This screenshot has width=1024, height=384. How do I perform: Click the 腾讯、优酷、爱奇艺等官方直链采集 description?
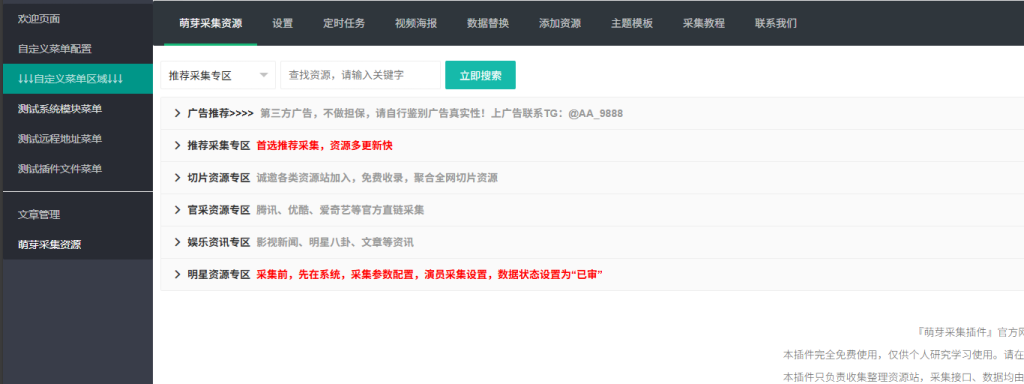click(x=340, y=210)
